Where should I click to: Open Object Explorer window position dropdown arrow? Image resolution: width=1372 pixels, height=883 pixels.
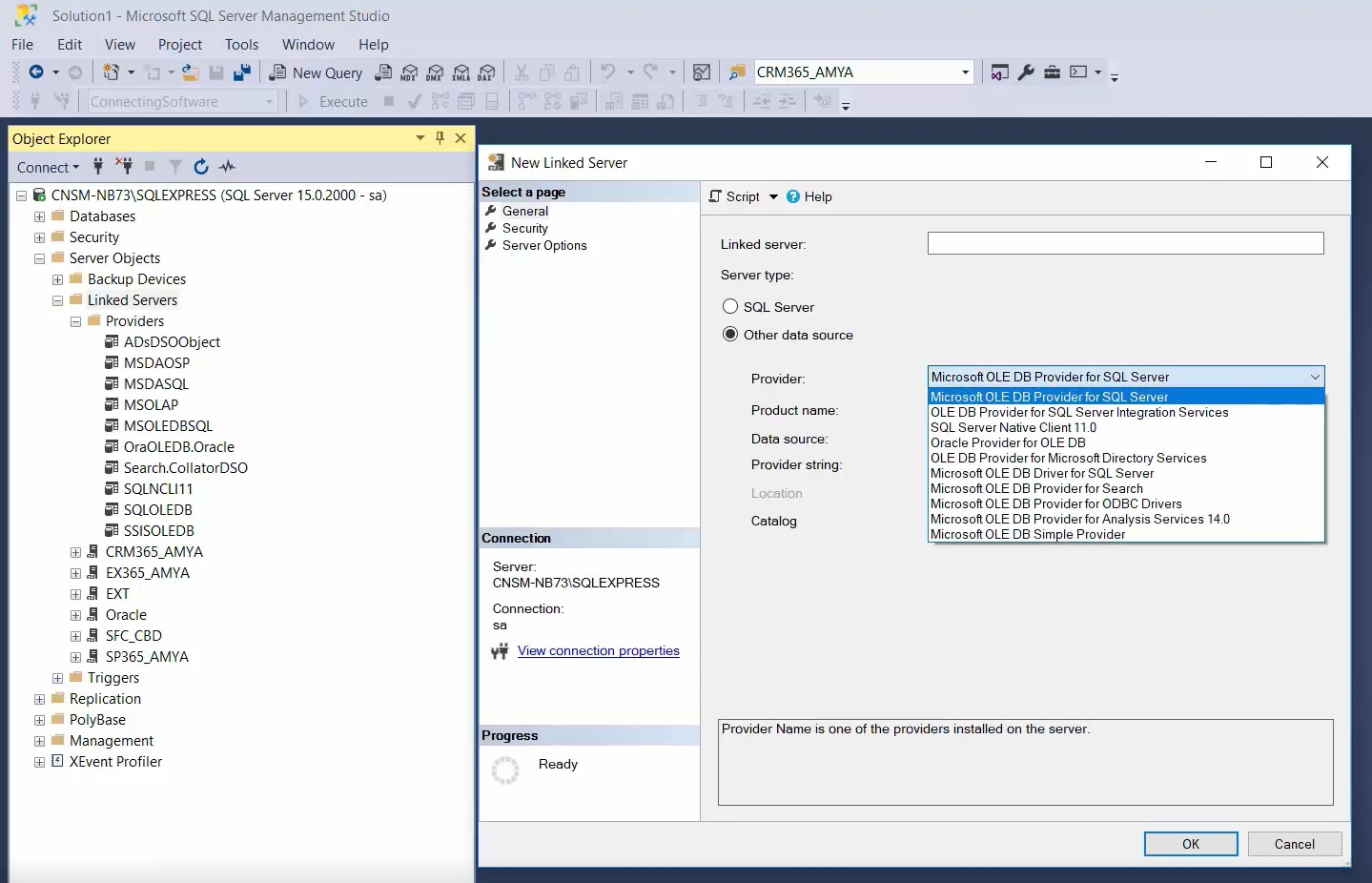pyautogui.click(x=420, y=138)
